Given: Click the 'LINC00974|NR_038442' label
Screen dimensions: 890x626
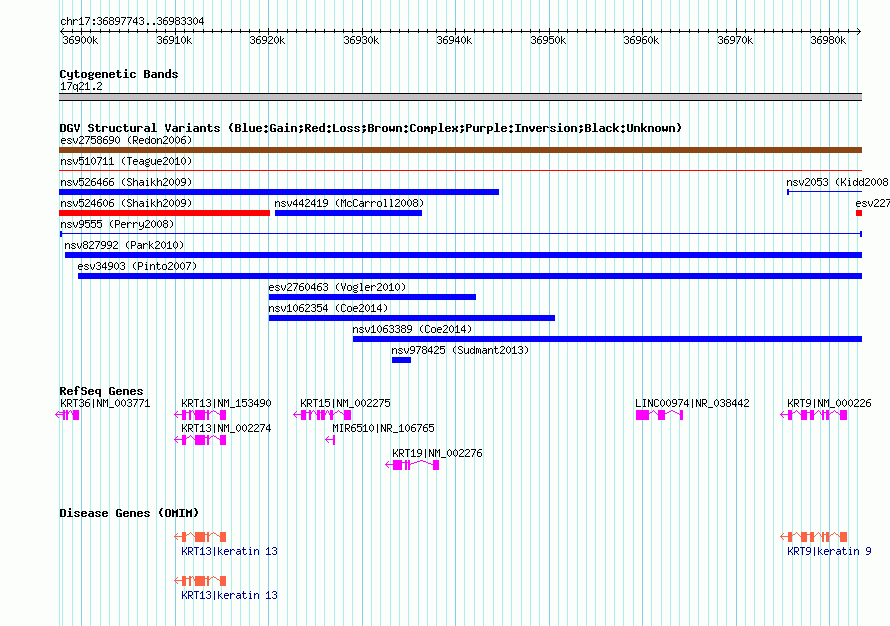Looking at the screenshot, I should pyautogui.click(x=692, y=404).
